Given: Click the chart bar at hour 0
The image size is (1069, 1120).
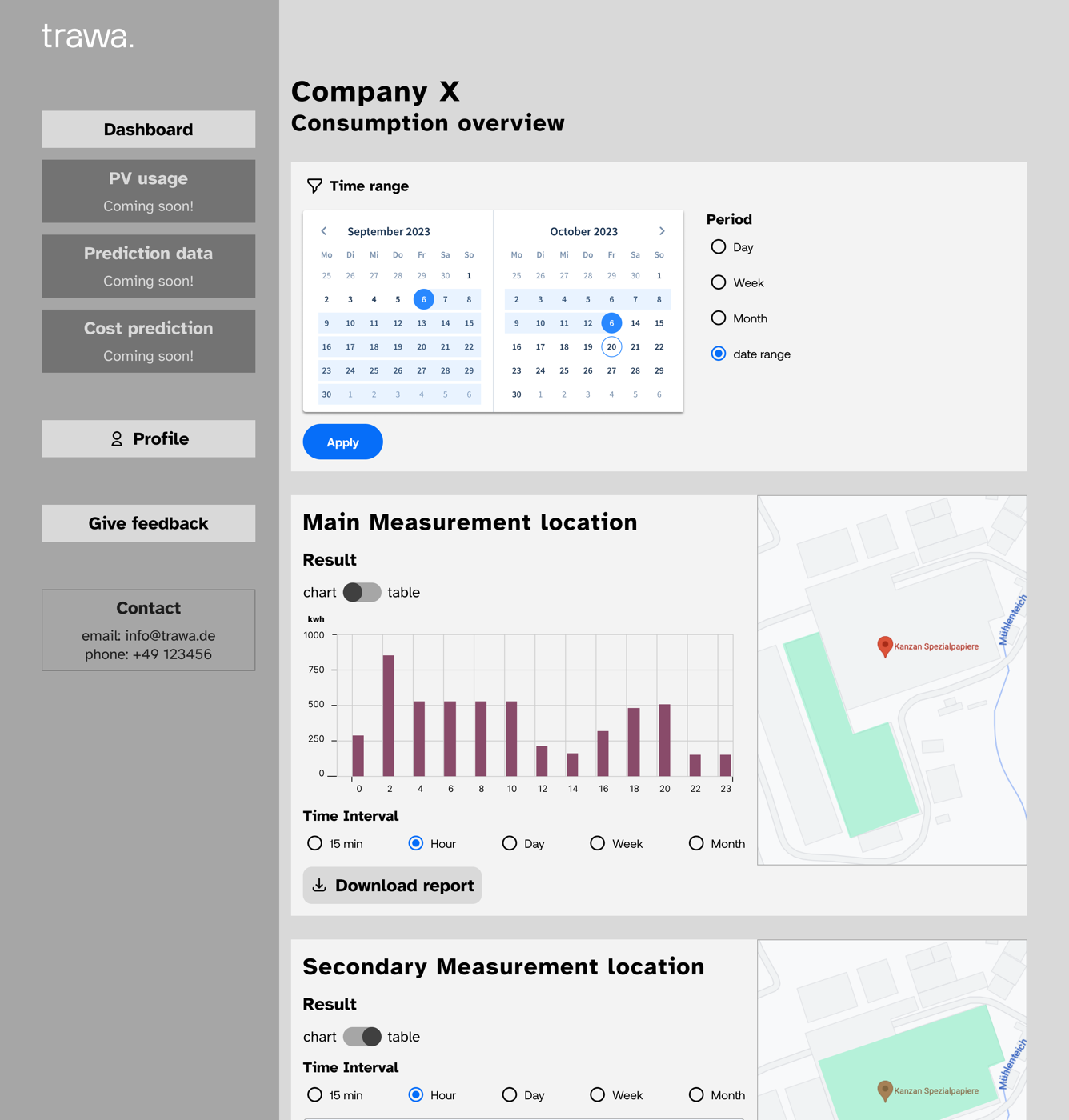Looking at the screenshot, I should [x=358, y=756].
